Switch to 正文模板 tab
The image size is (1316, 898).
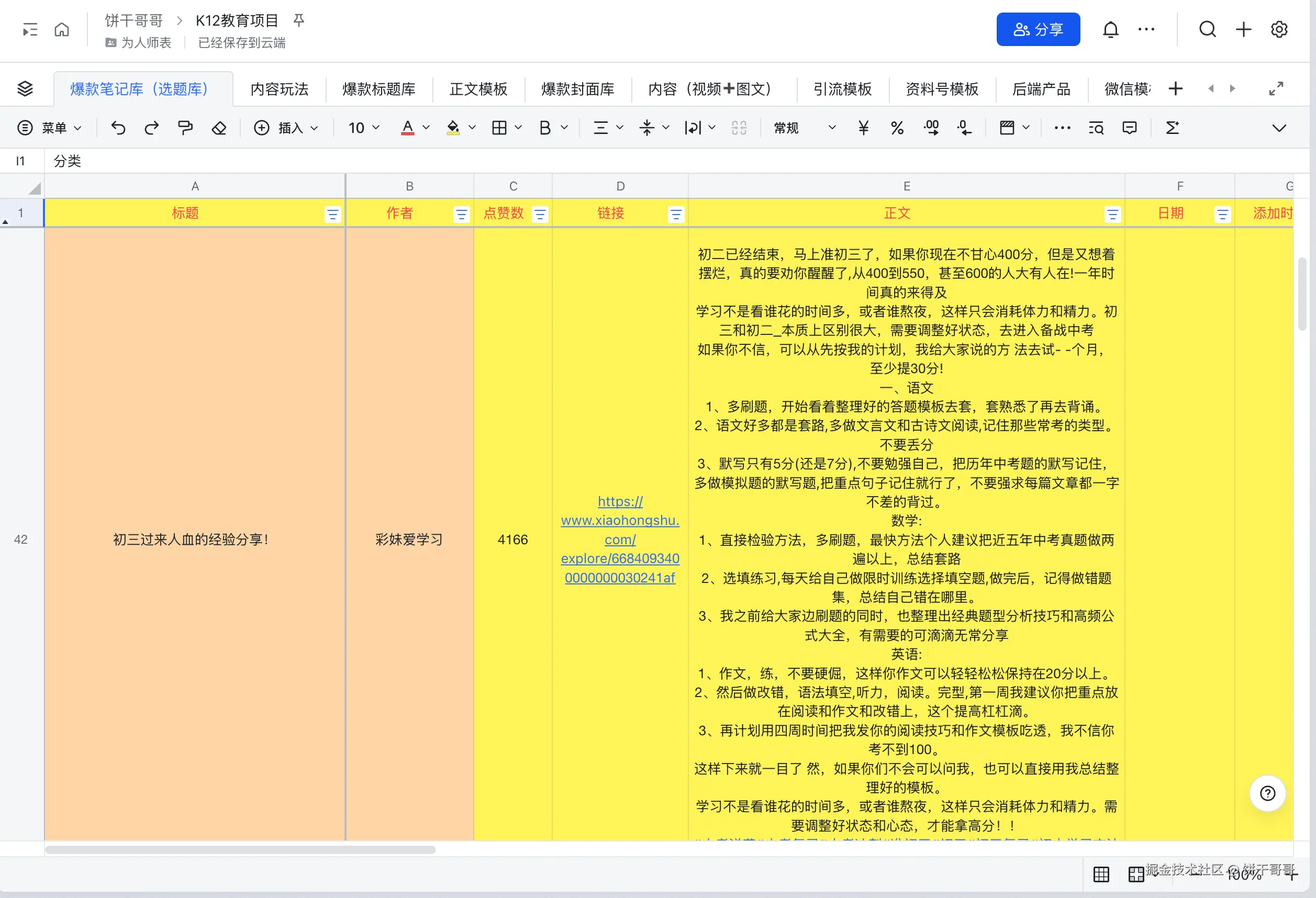click(x=478, y=89)
